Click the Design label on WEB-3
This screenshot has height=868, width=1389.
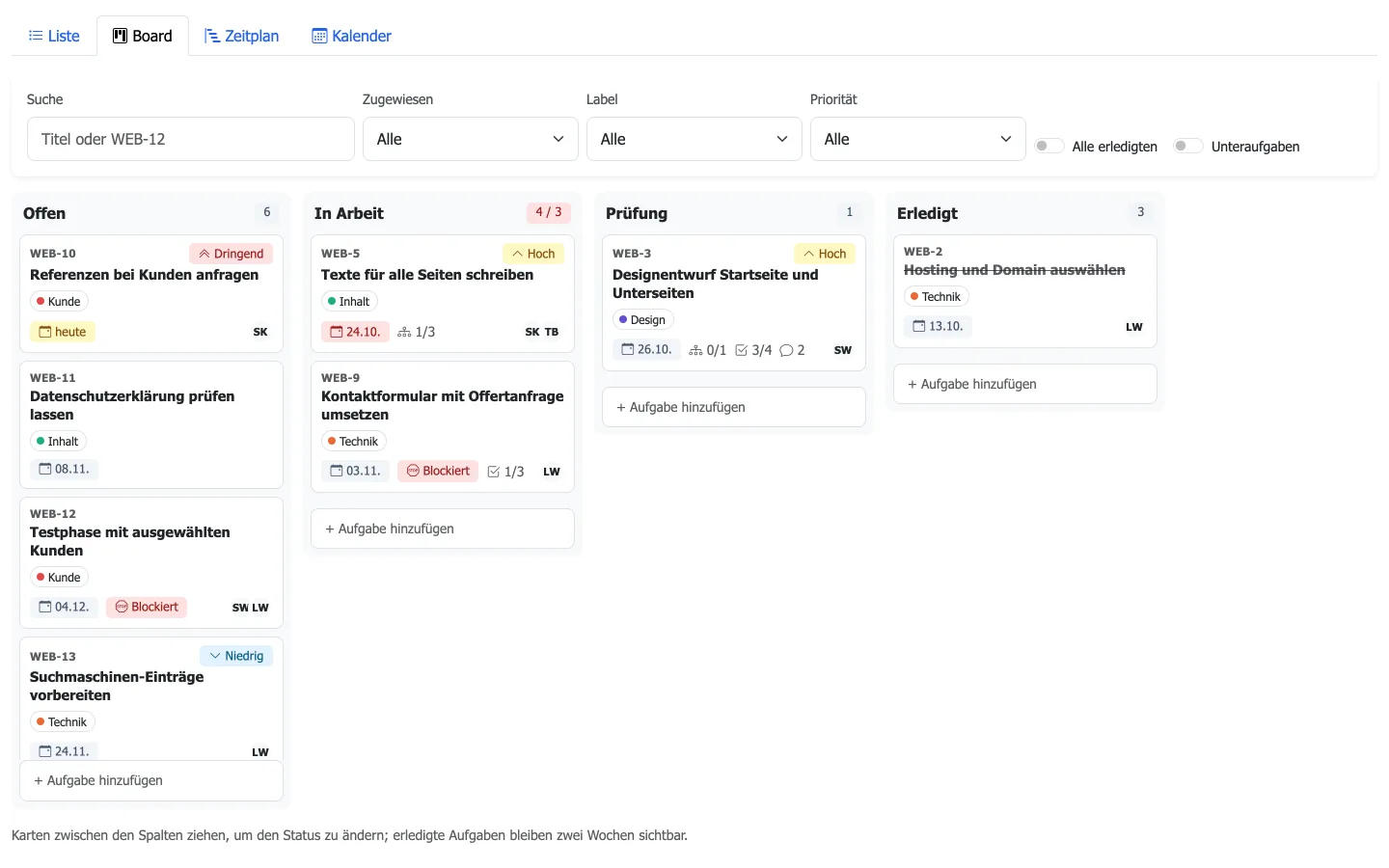(642, 320)
